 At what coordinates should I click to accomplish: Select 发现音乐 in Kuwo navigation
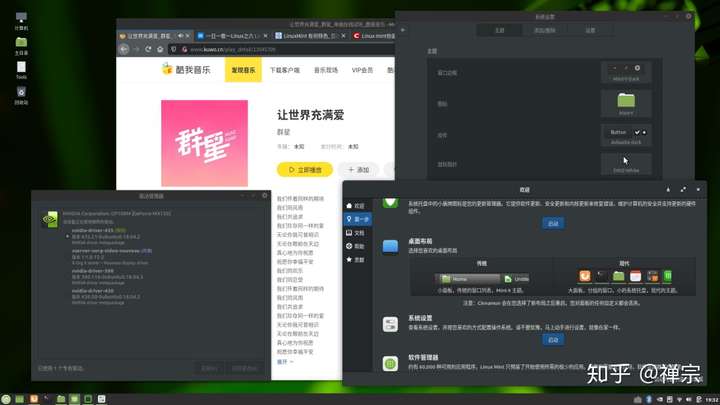(243, 70)
